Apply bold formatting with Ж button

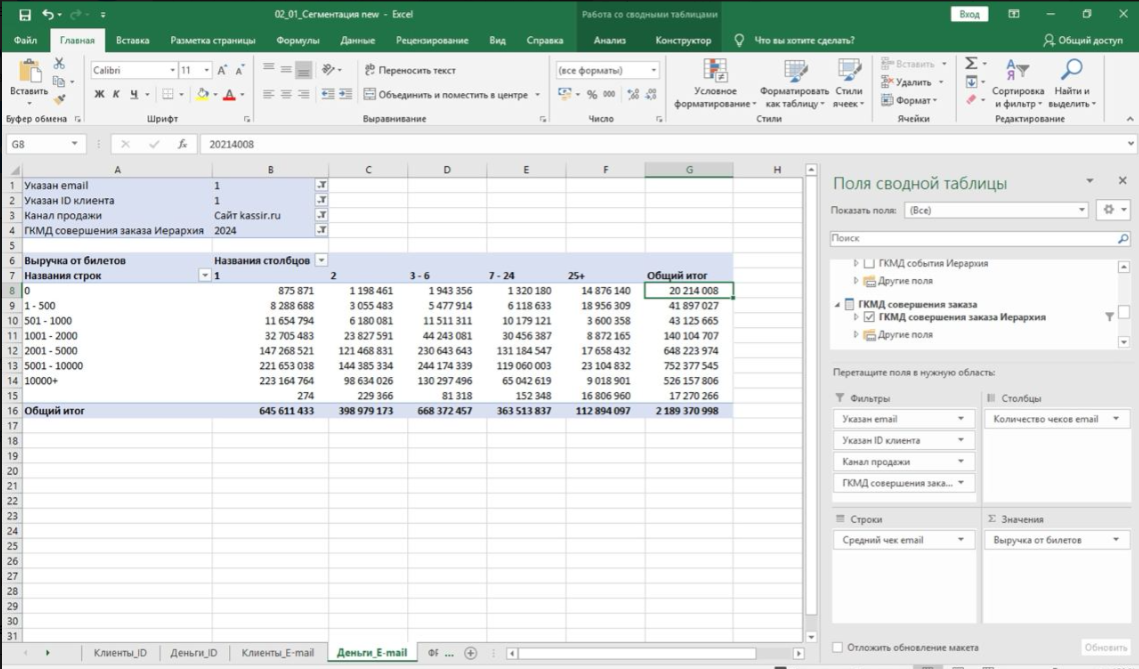[x=100, y=95]
